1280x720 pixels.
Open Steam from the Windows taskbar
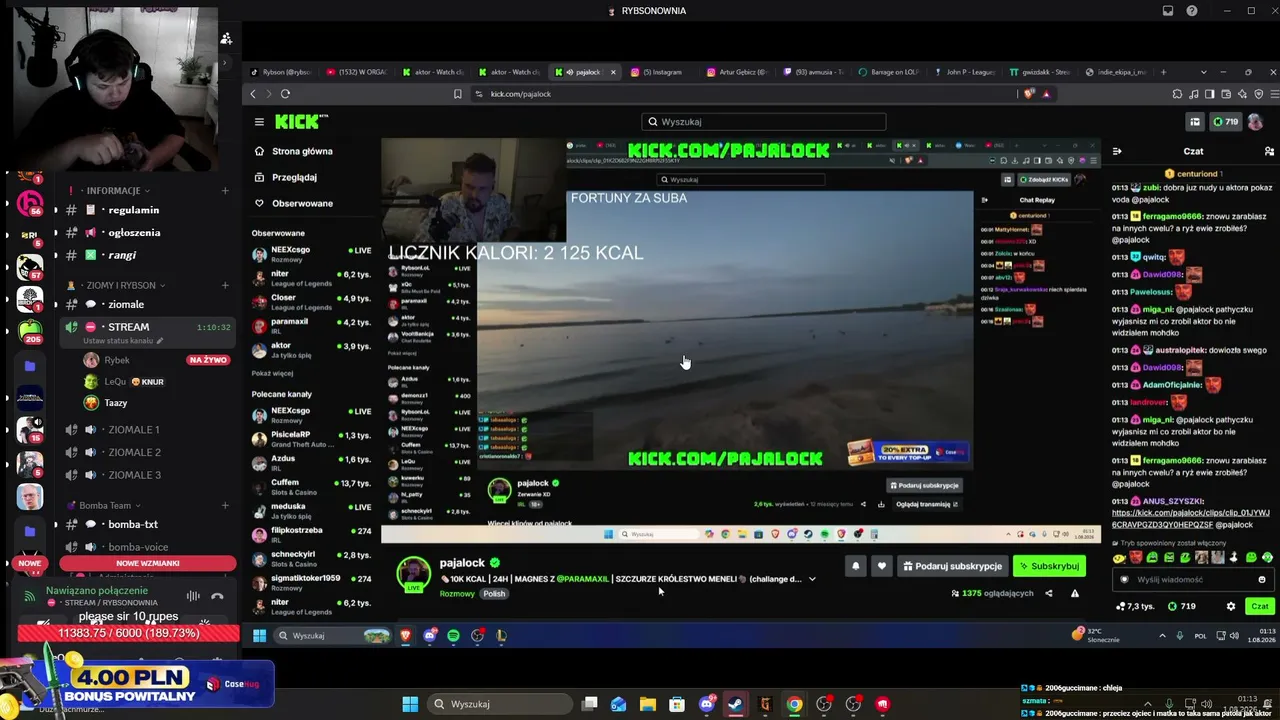tap(736, 704)
